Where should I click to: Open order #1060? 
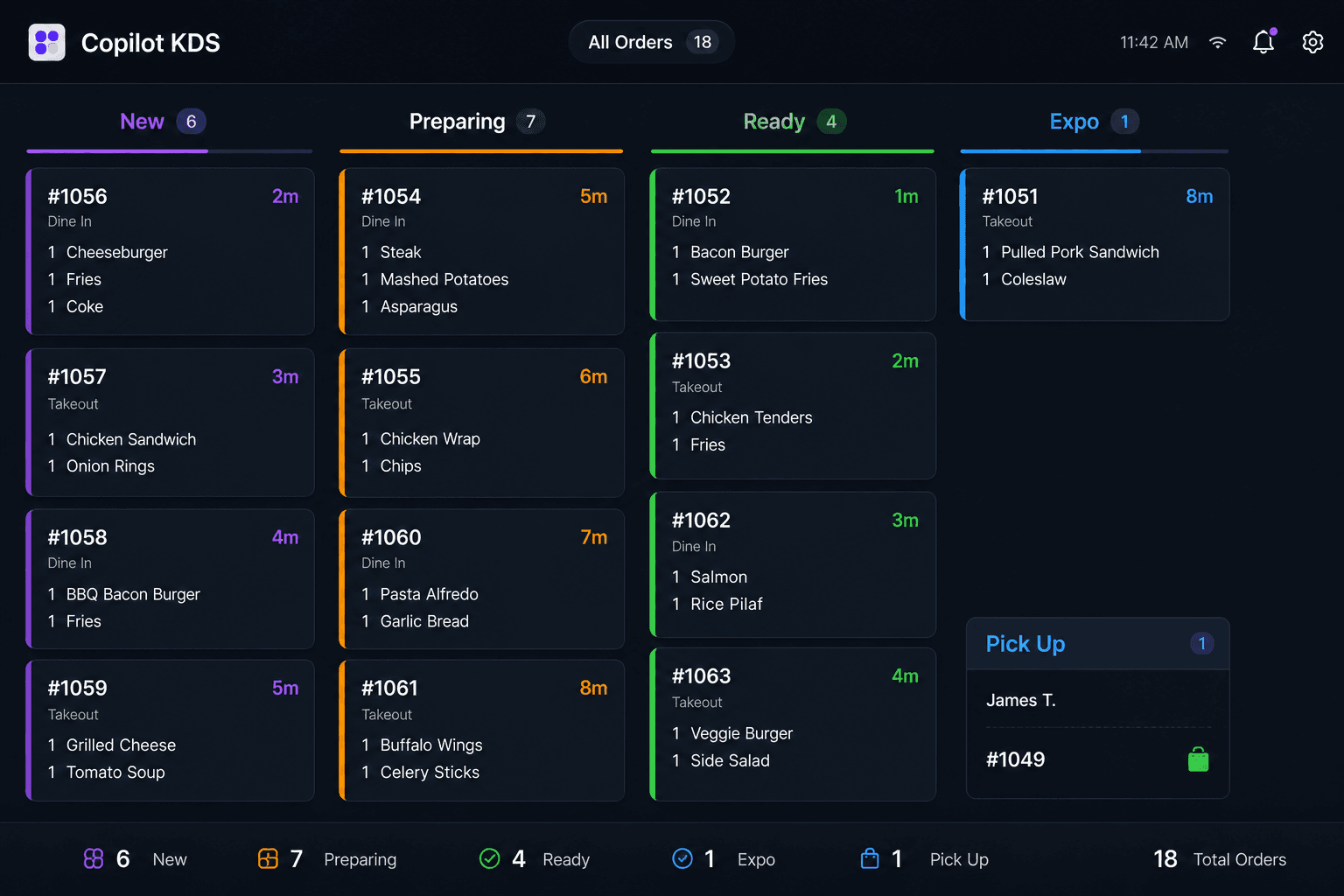click(481, 578)
